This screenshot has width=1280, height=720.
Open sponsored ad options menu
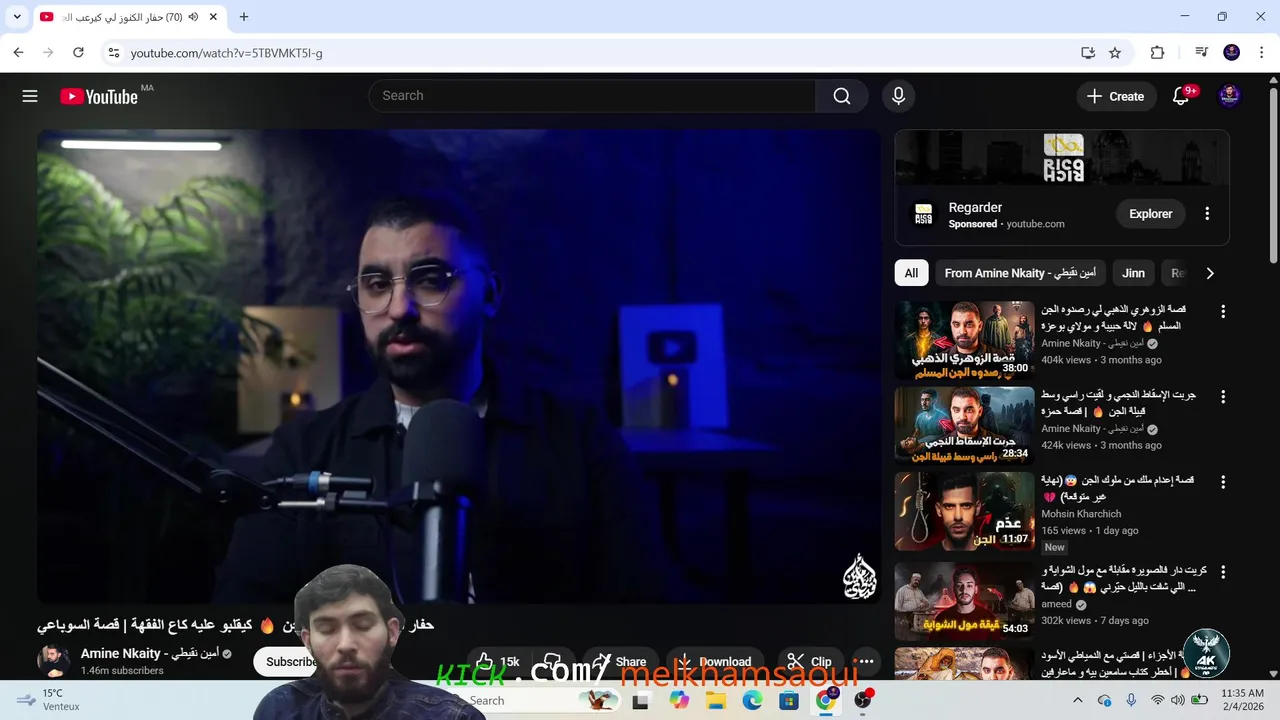click(x=1207, y=214)
